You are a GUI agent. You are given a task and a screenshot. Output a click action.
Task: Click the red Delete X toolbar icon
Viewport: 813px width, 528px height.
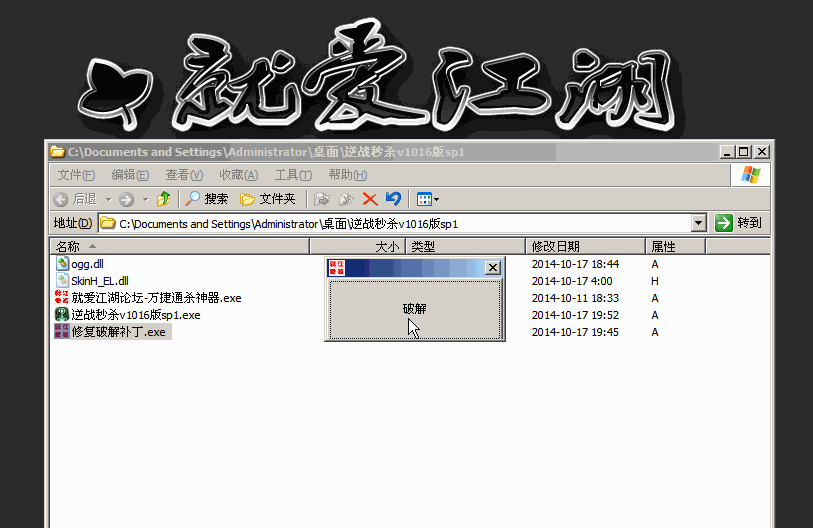click(370, 199)
